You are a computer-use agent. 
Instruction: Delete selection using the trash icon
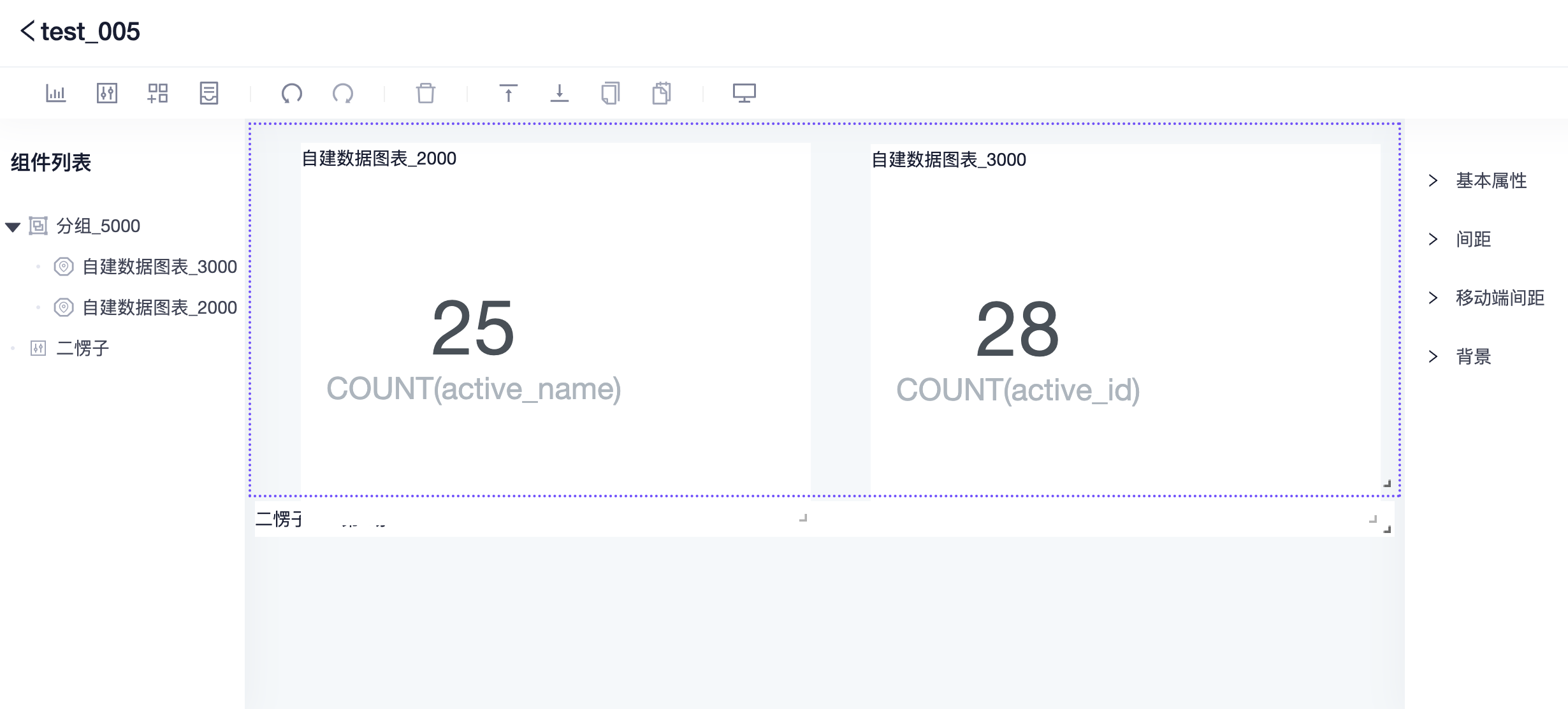pos(426,93)
